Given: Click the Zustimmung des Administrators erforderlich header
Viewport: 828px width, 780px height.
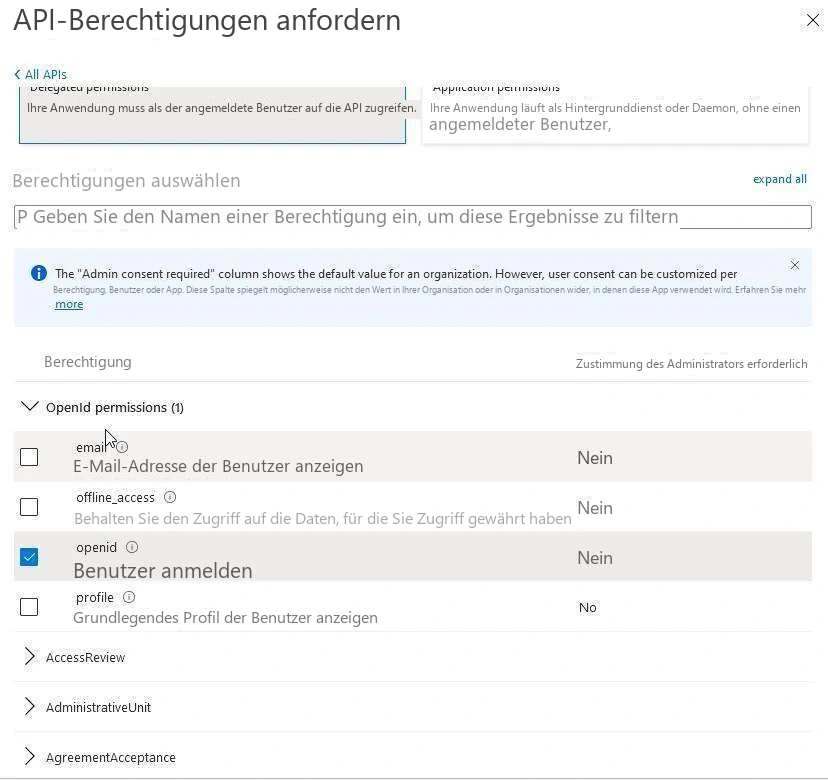Looking at the screenshot, I should pos(691,364).
